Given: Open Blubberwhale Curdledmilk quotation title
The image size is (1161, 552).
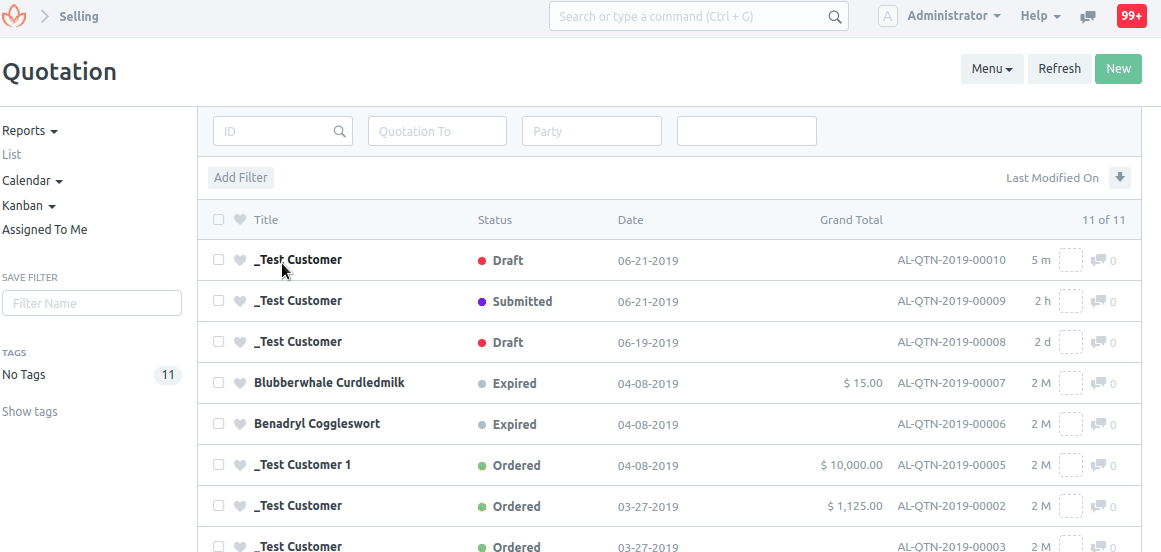Looking at the screenshot, I should [x=329, y=383].
